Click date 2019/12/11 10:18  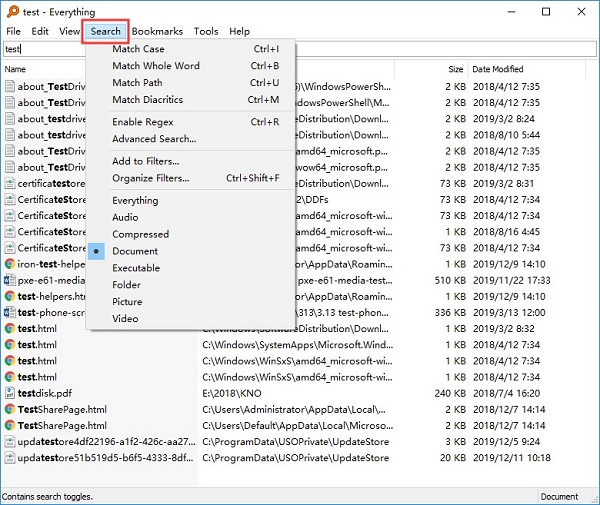[512, 458]
